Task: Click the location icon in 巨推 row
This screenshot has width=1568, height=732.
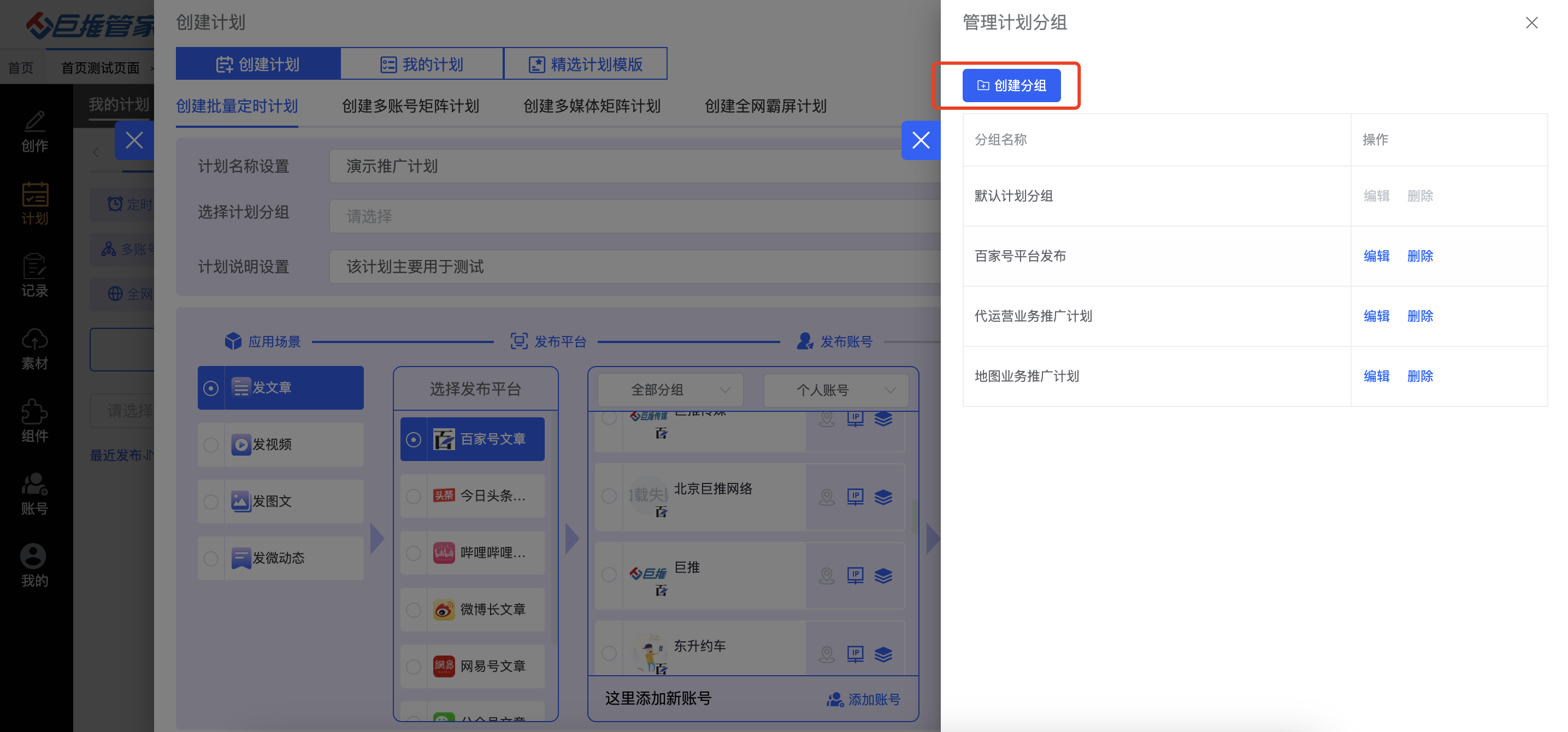Action: tap(827, 575)
